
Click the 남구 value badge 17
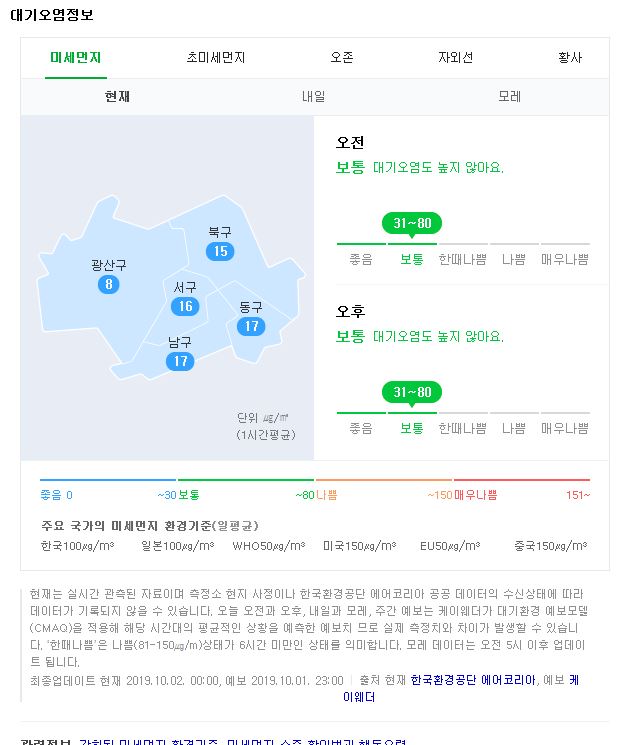180,361
